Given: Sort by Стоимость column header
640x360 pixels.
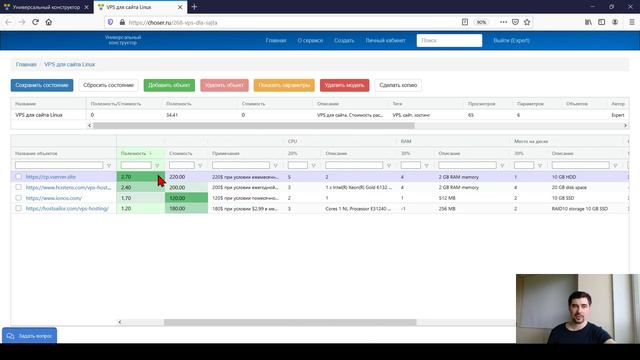Looking at the screenshot, I should 186,153.
